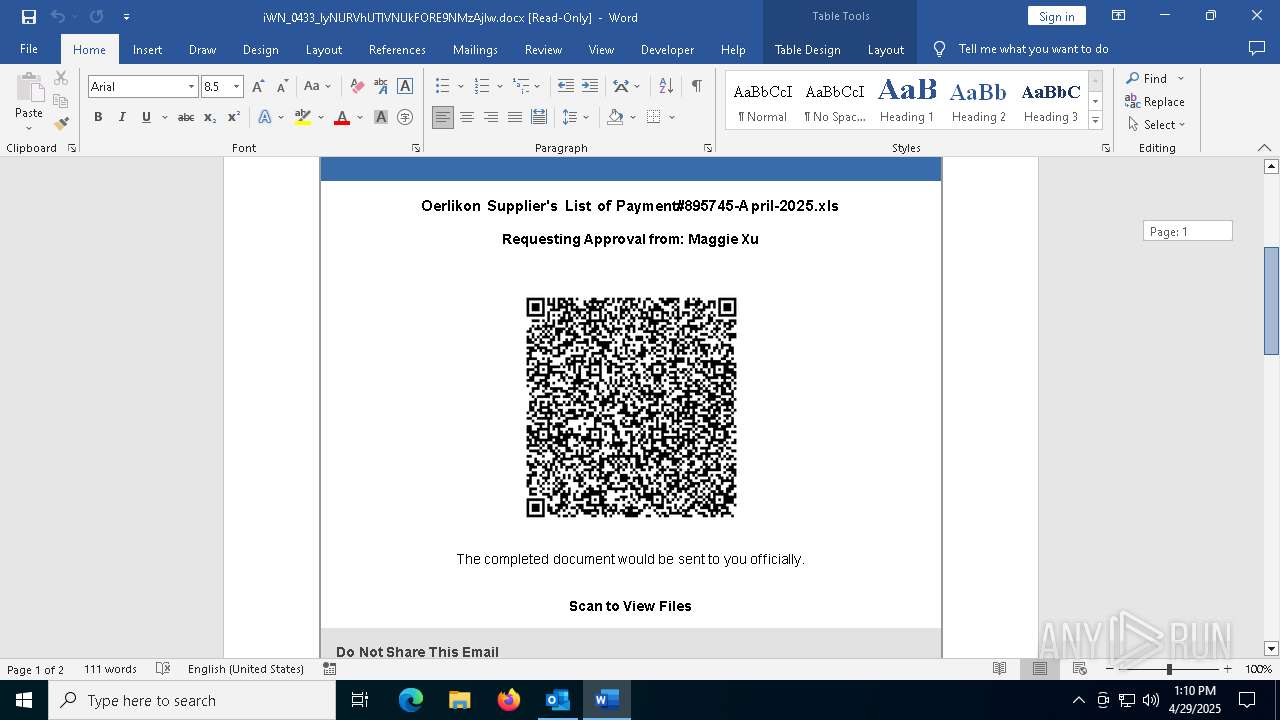
Task: Toggle Italic formatting
Action: coord(122,117)
